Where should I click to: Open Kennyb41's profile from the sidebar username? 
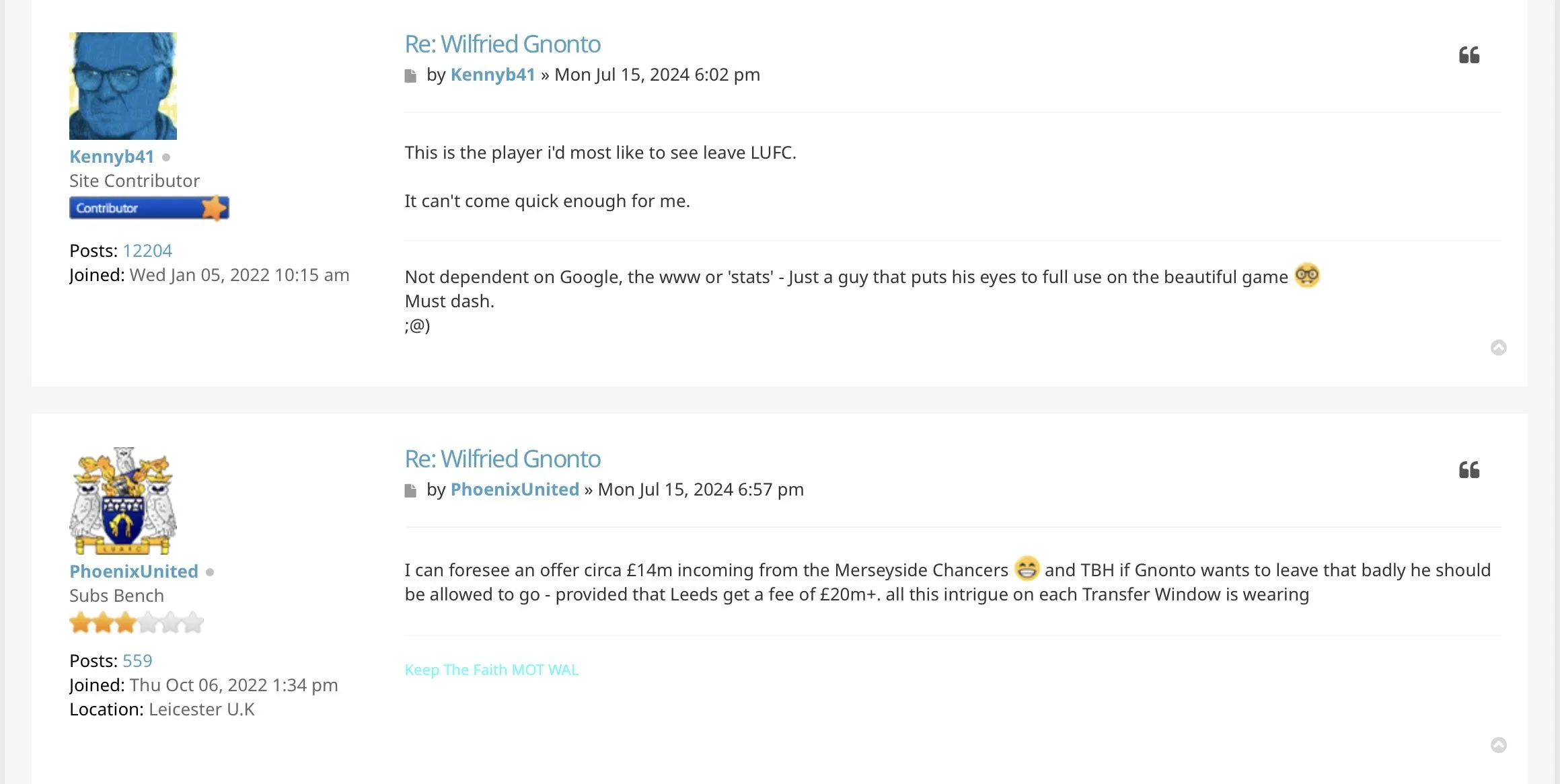pyautogui.click(x=112, y=157)
